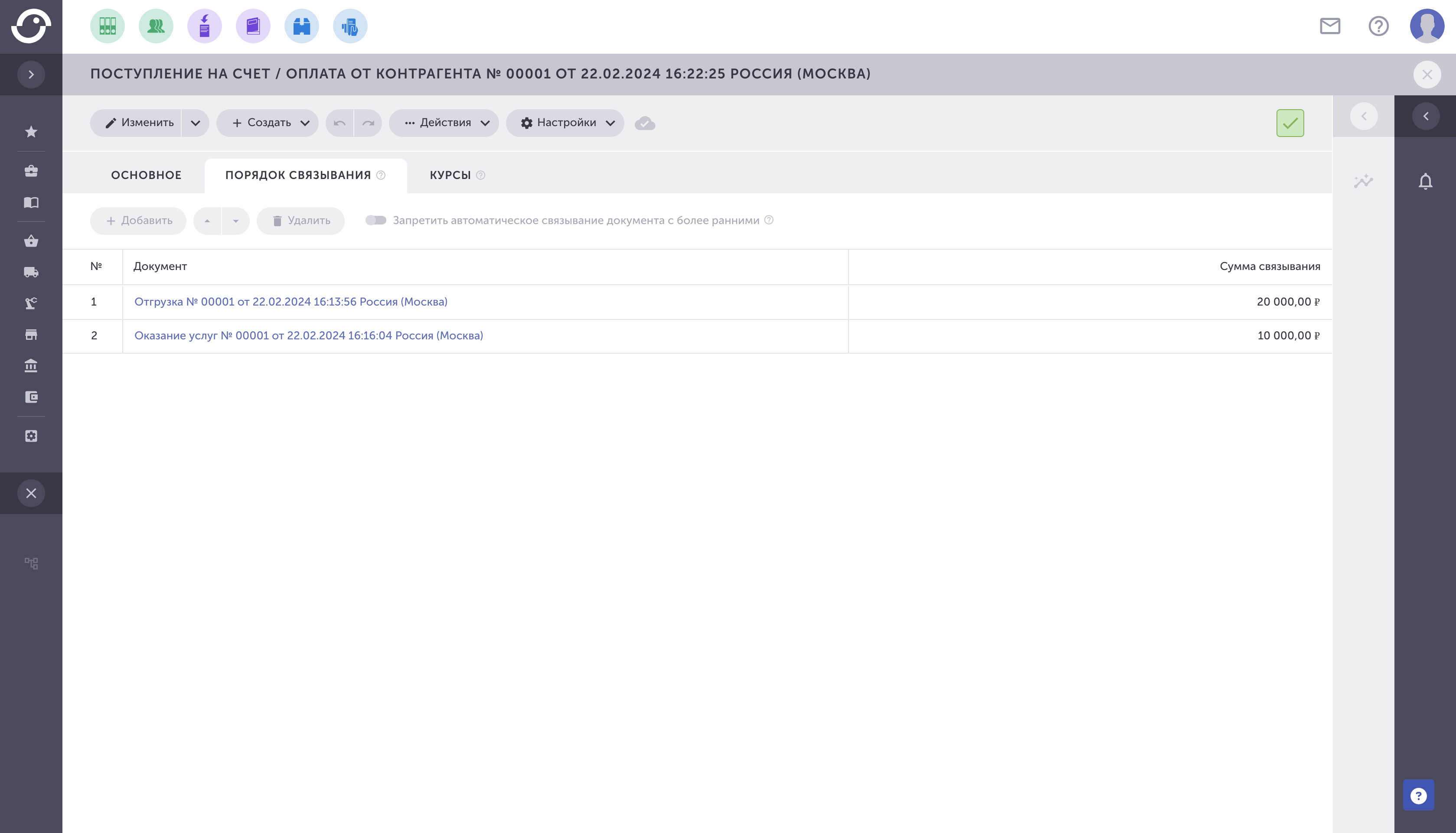Click the application logo icon
1456x833 pixels.
pyautogui.click(x=31, y=26)
